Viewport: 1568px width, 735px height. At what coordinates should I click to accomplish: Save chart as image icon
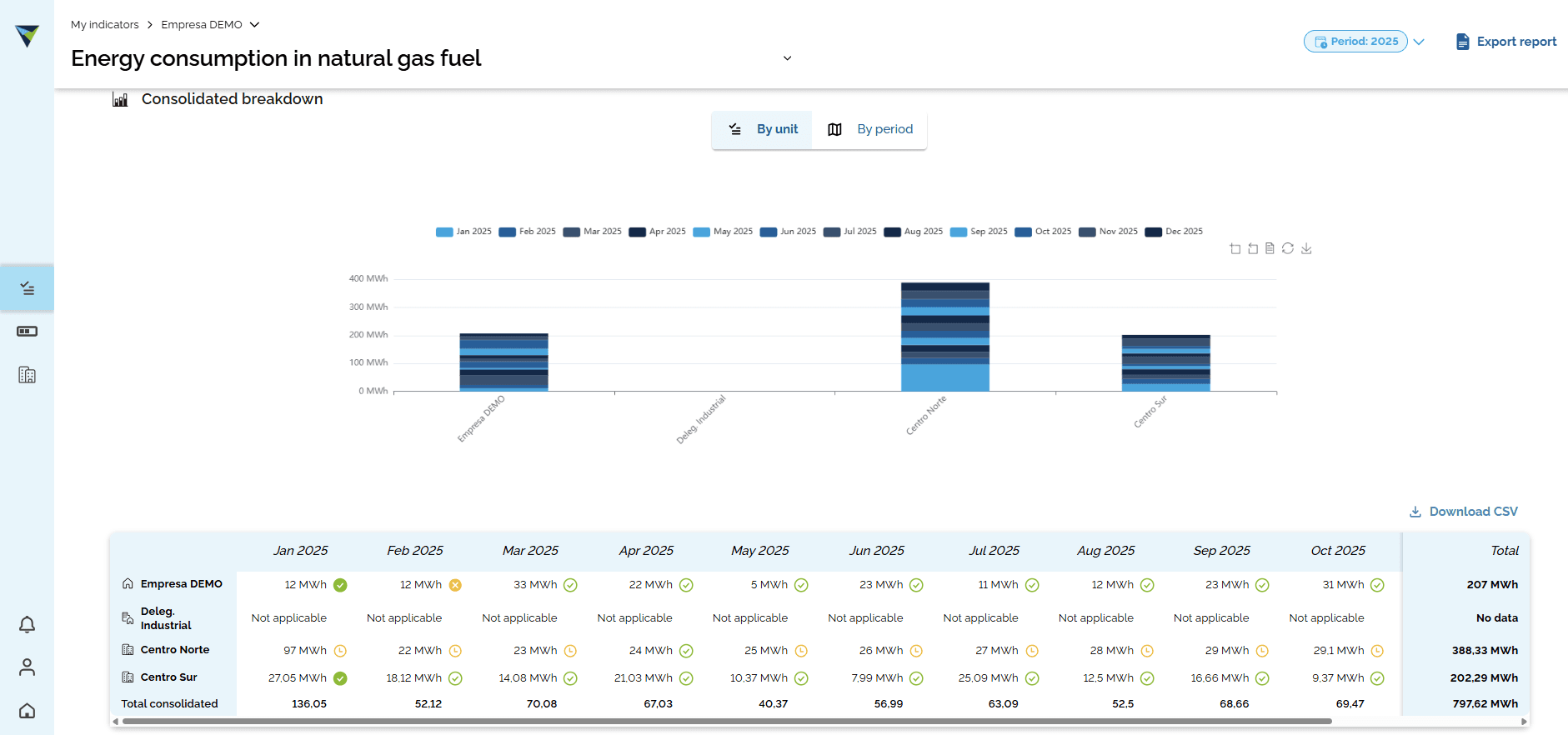[x=1306, y=248]
